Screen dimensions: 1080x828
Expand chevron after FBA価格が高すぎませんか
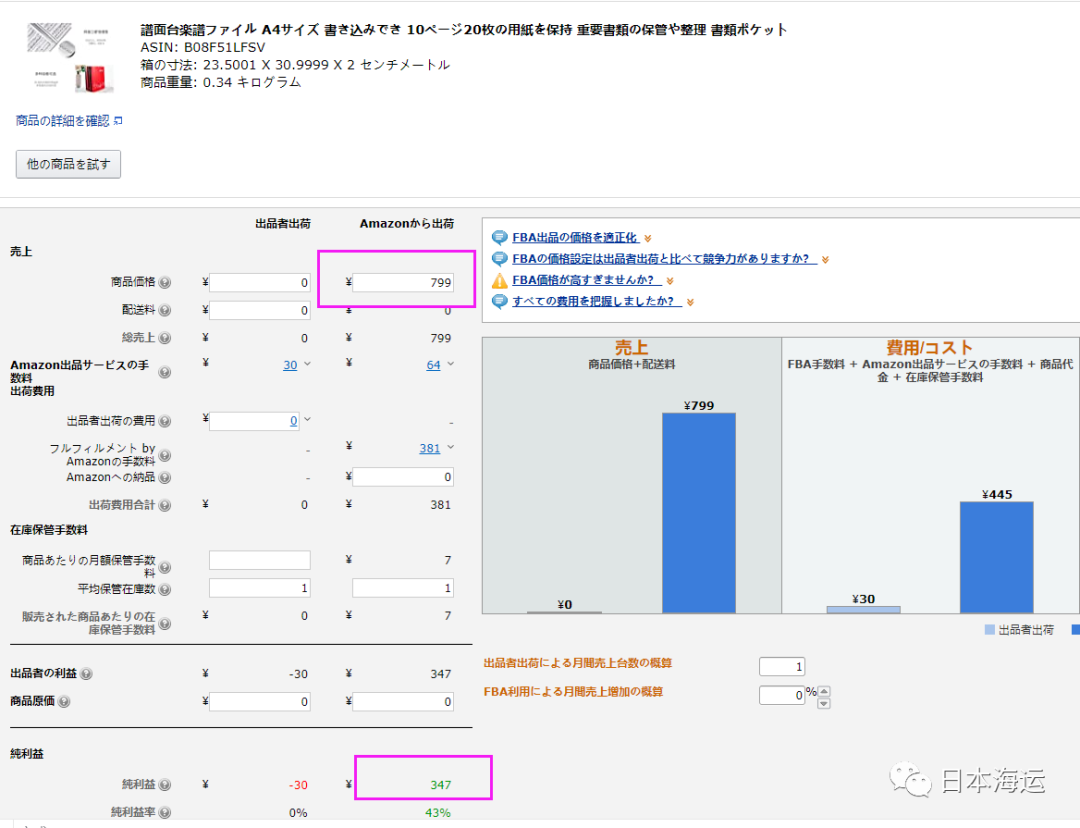669,281
